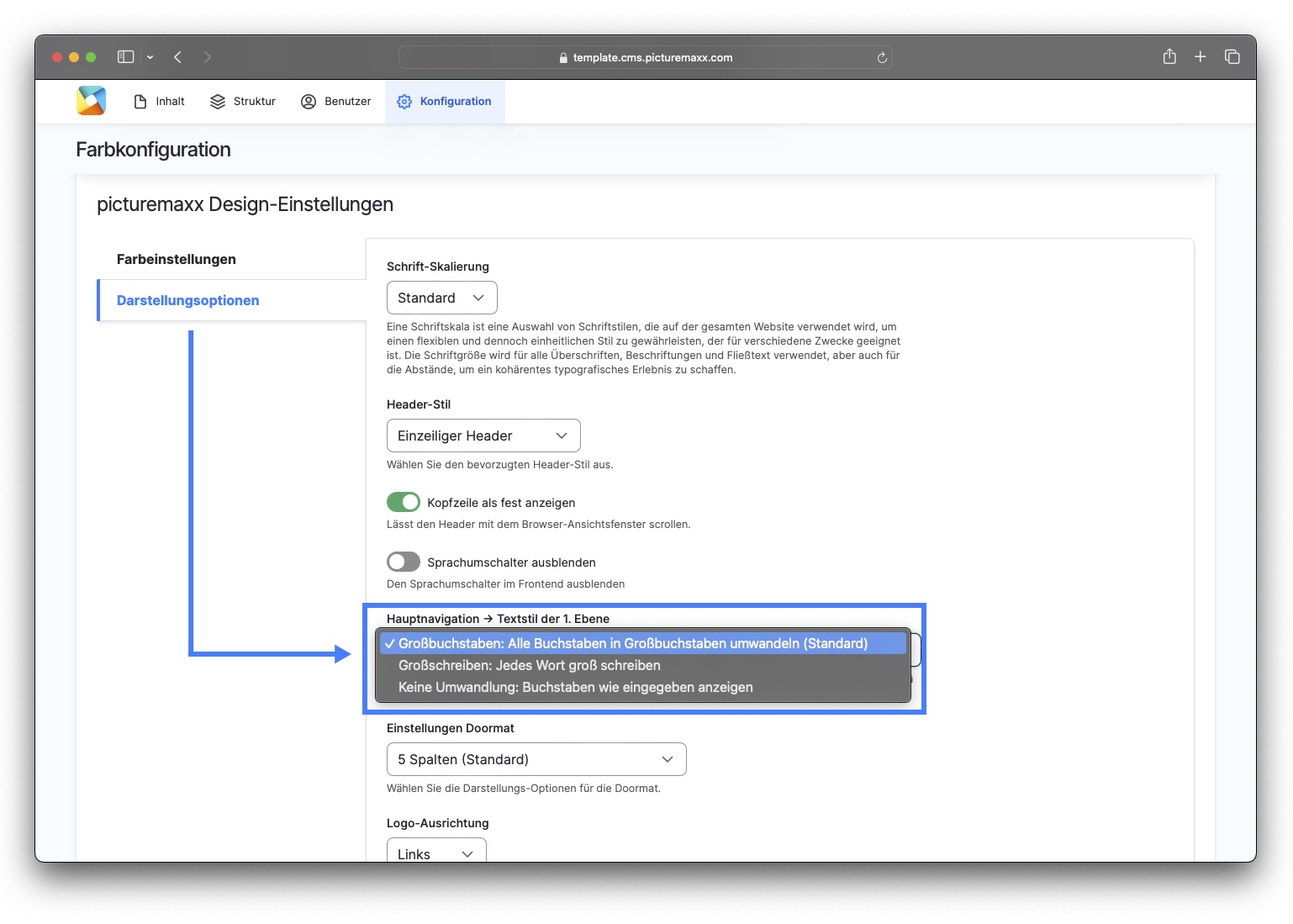Reload the page with the refresh icon
This screenshot has height=924, width=1293.
click(882, 57)
